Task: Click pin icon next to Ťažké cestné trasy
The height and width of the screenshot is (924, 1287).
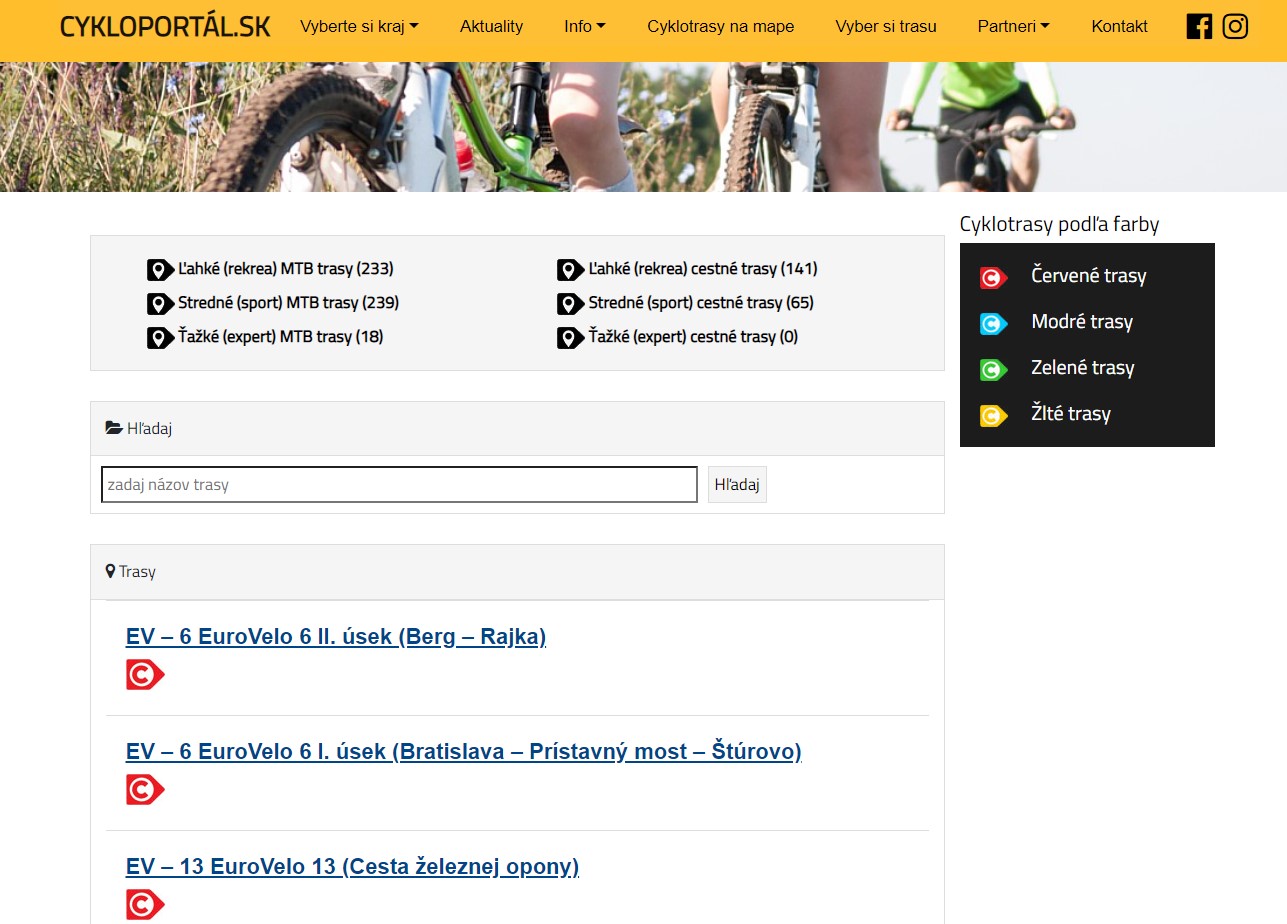Action: (x=570, y=338)
